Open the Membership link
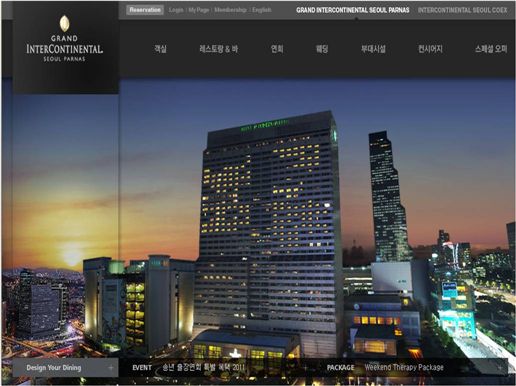Viewport: 516px width, 386px height. (230, 10)
